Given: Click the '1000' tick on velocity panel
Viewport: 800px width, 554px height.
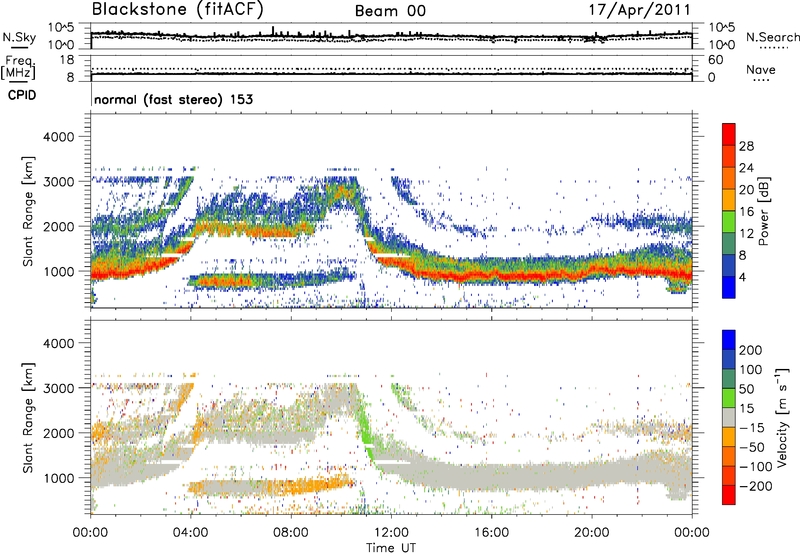Looking at the screenshot, I should coord(58,478).
